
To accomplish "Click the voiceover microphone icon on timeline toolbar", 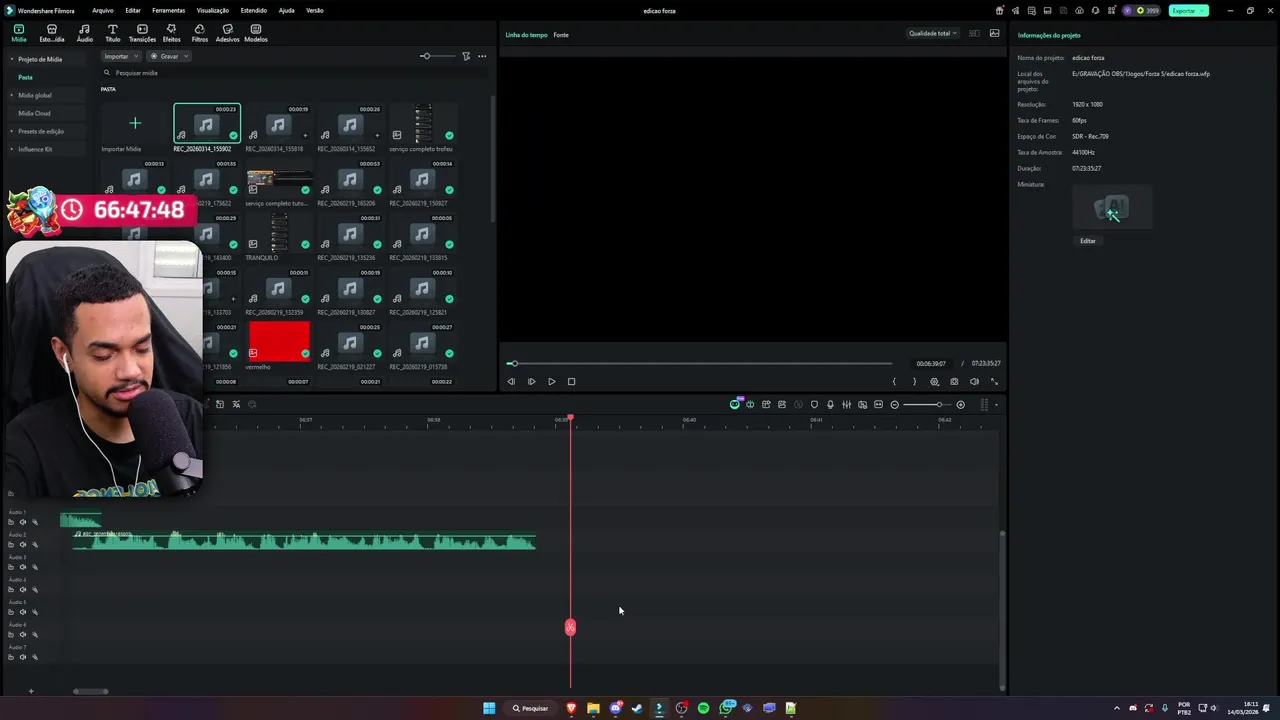I will click(x=830, y=404).
